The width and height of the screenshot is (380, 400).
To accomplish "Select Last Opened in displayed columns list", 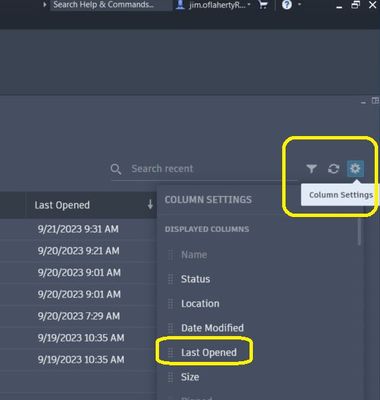I will tap(209, 352).
